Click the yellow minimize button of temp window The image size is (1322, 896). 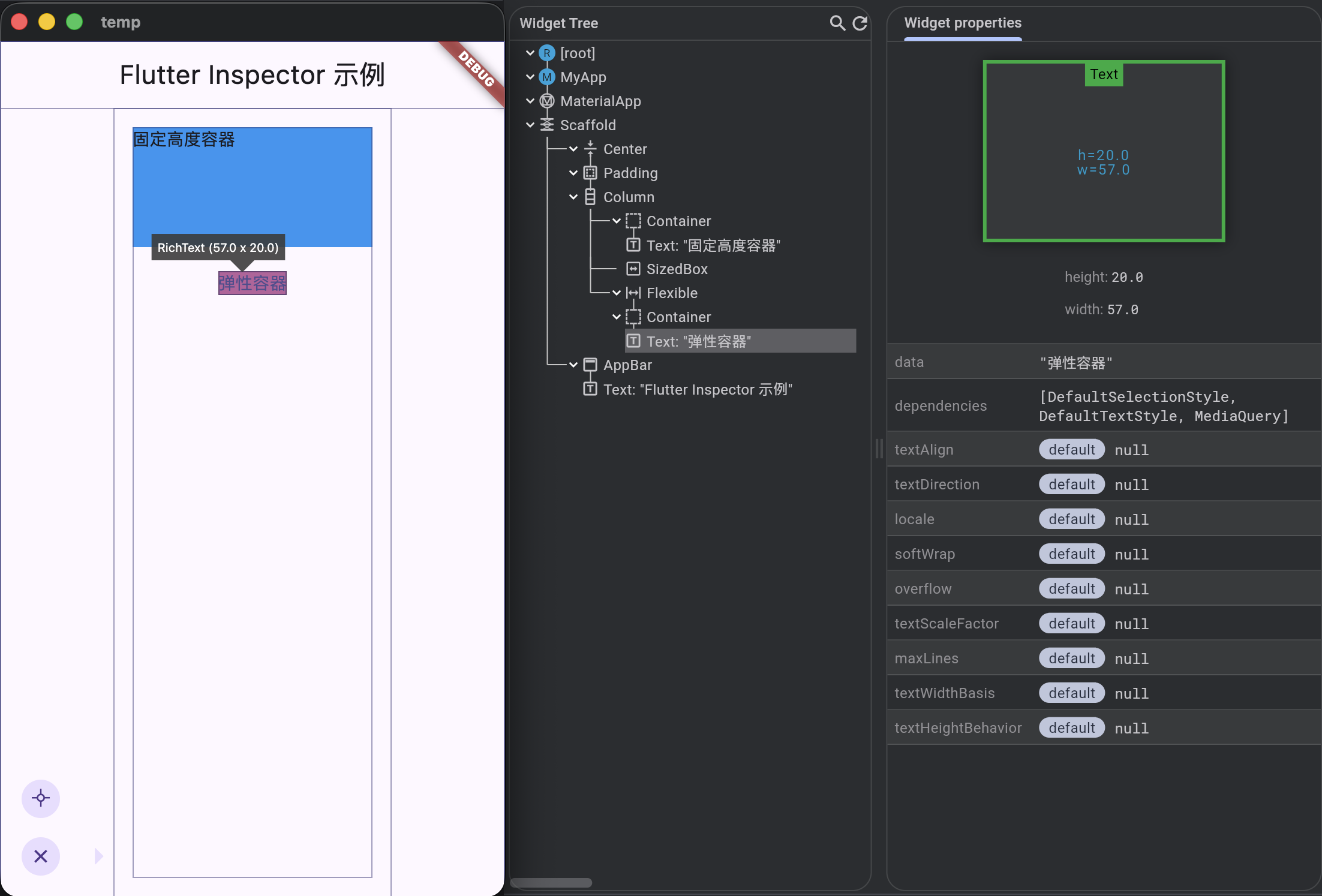47,22
